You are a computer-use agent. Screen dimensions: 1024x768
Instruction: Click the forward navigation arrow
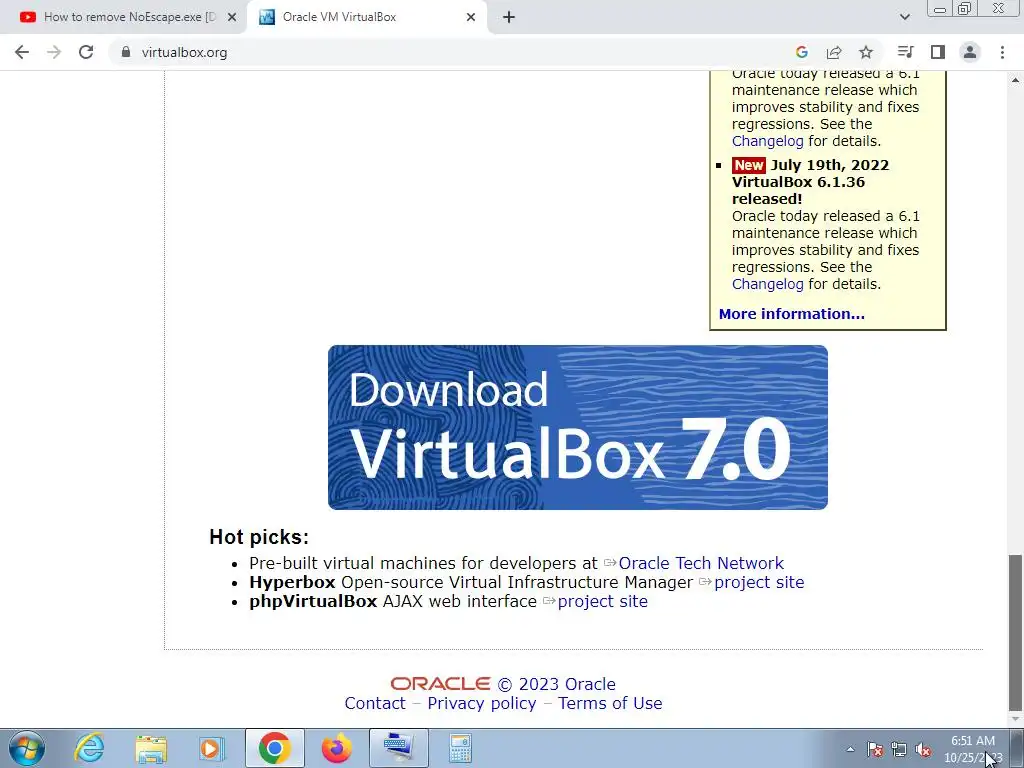[54, 52]
